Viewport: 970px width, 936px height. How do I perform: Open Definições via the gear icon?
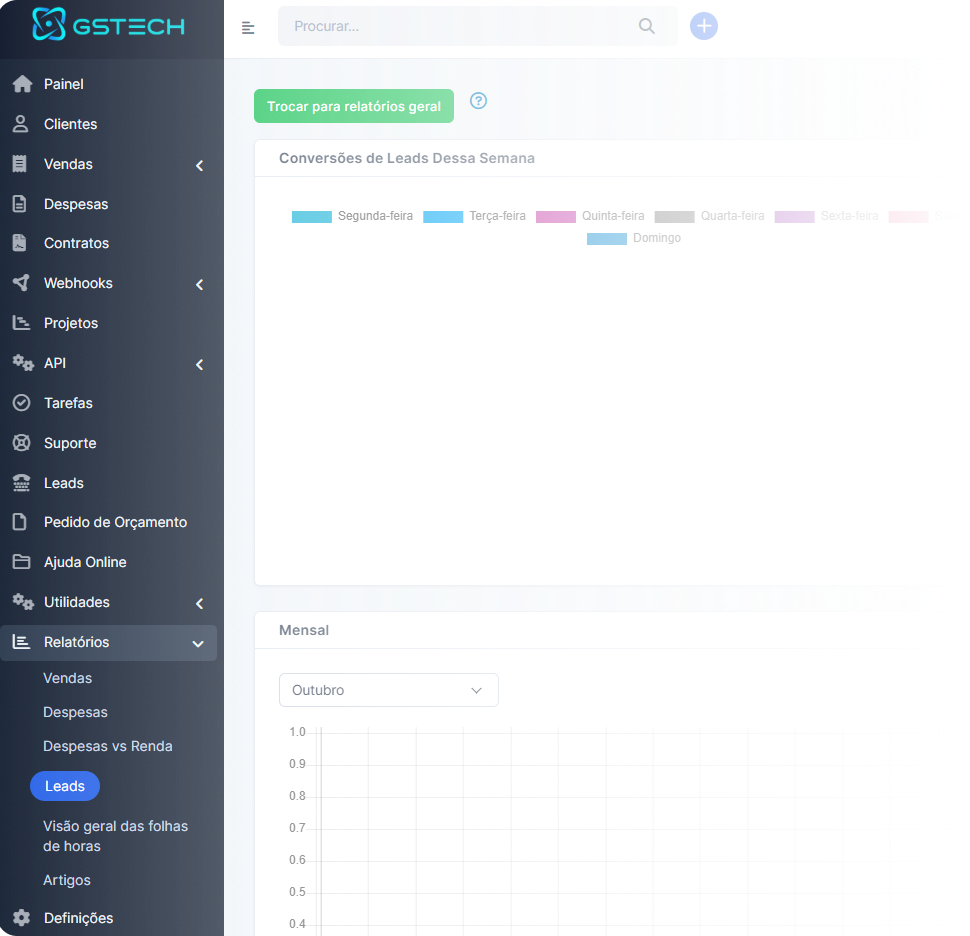click(22, 918)
